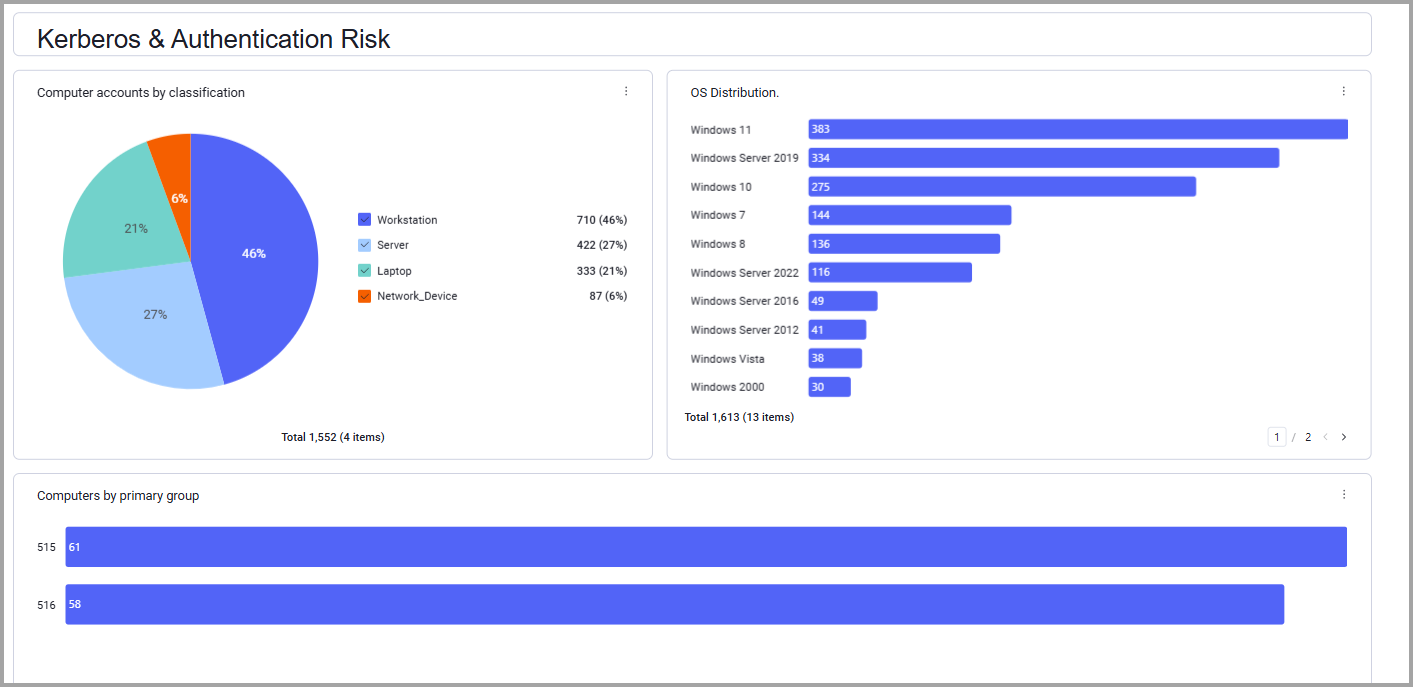Click the current page number 1 box
Viewport: 1413px width, 687px height.
[x=1276, y=437]
